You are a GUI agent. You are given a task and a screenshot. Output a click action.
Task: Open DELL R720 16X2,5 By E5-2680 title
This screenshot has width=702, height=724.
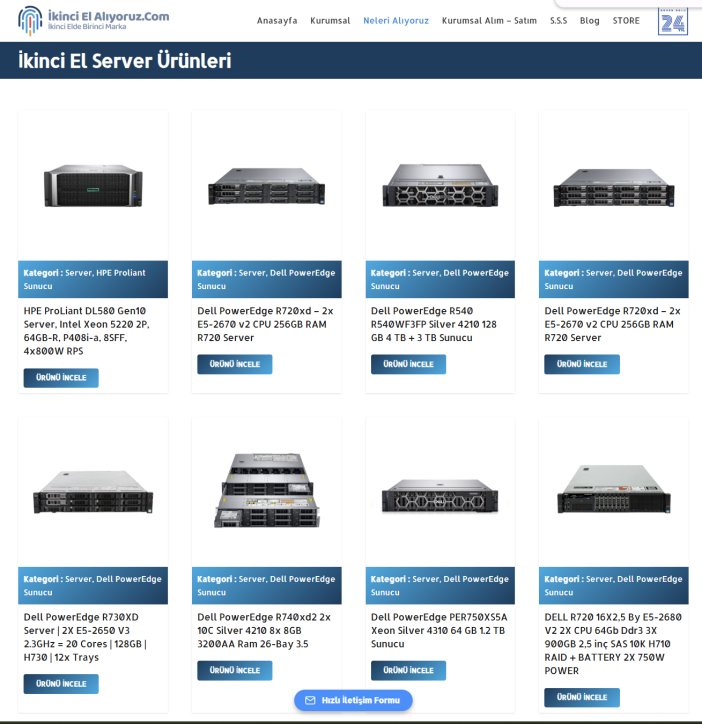pyautogui.click(x=613, y=644)
